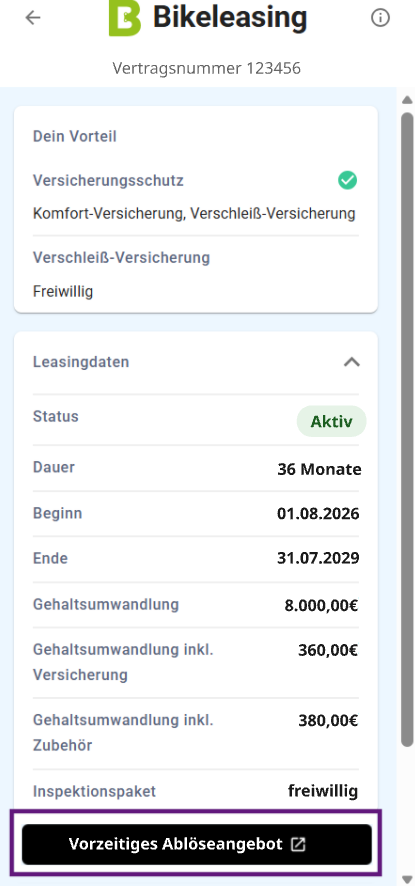Open Vorzeitiges Ablöseangebot button
Image resolution: width=415 pixels, height=886 pixels.
coord(197,844)
